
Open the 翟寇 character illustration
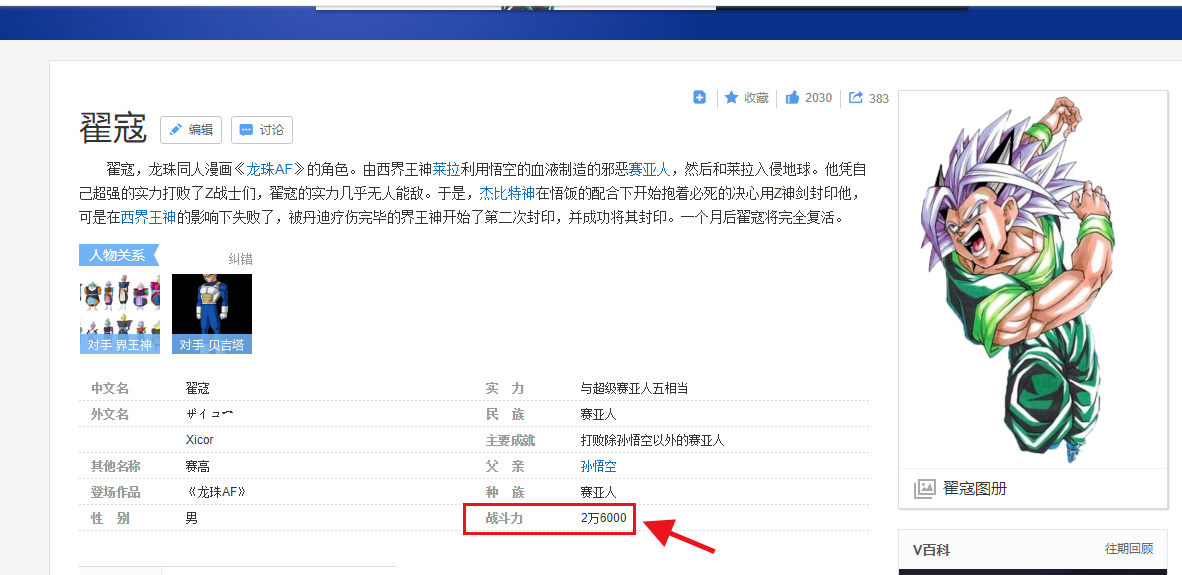point(1033,279)
